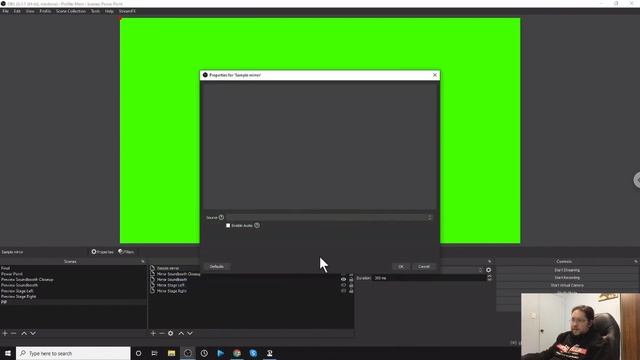The height and width of the screenshot is (360, 640).
Task: Toggle visibility of Mirror Stage Right source
Action: 343,291
